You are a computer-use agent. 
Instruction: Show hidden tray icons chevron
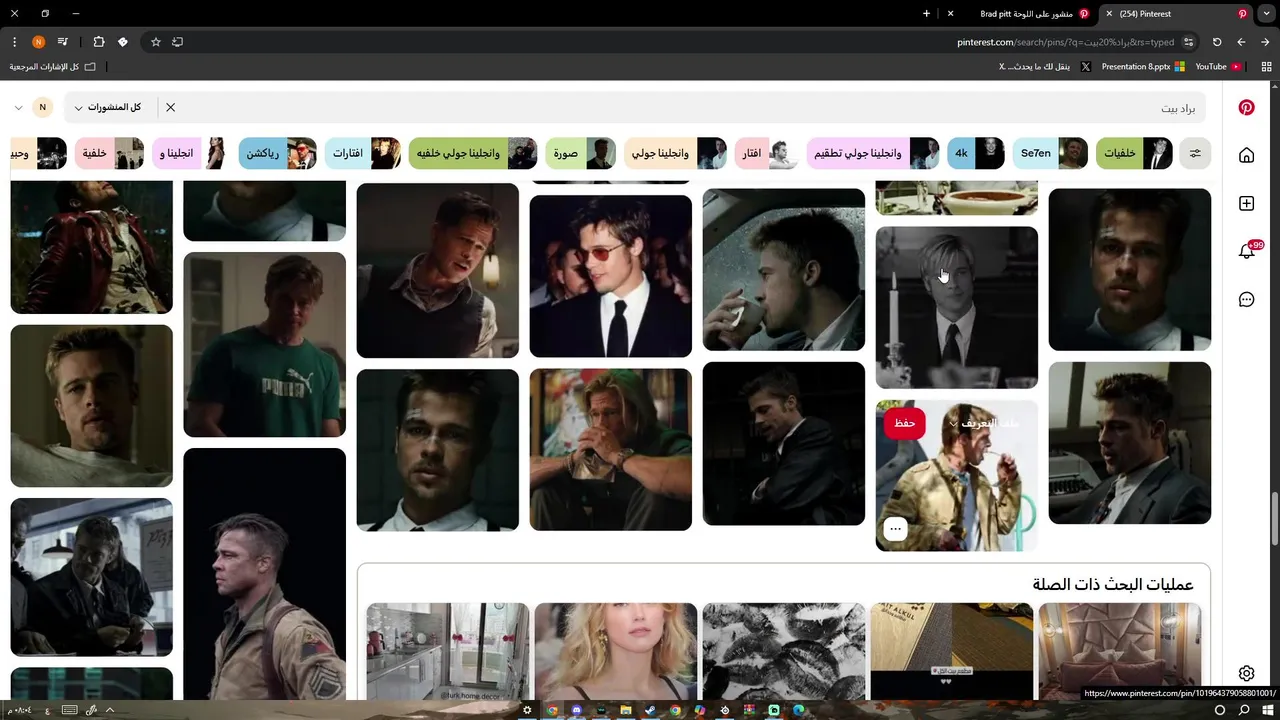(x=109, y=710)
